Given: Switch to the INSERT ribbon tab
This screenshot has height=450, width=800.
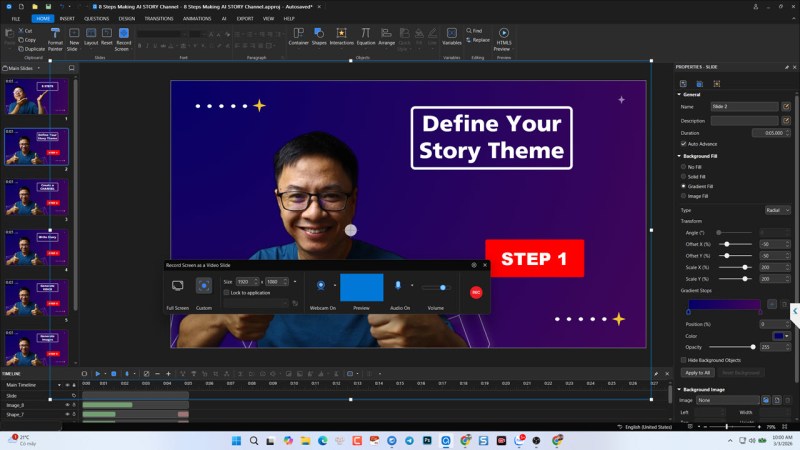Looking at the screenshot, I should 67,18.
